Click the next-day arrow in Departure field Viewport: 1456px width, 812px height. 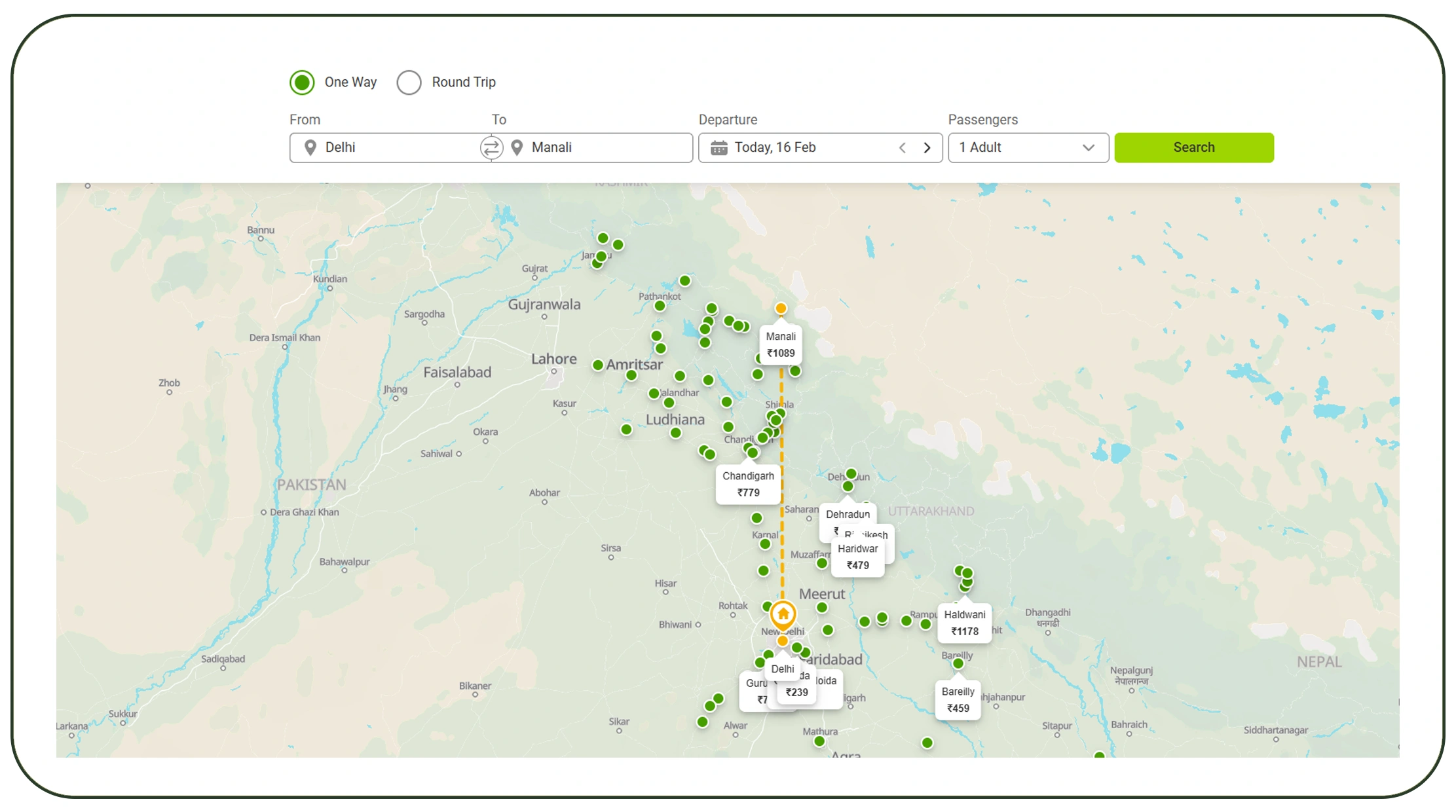(927, 147)
